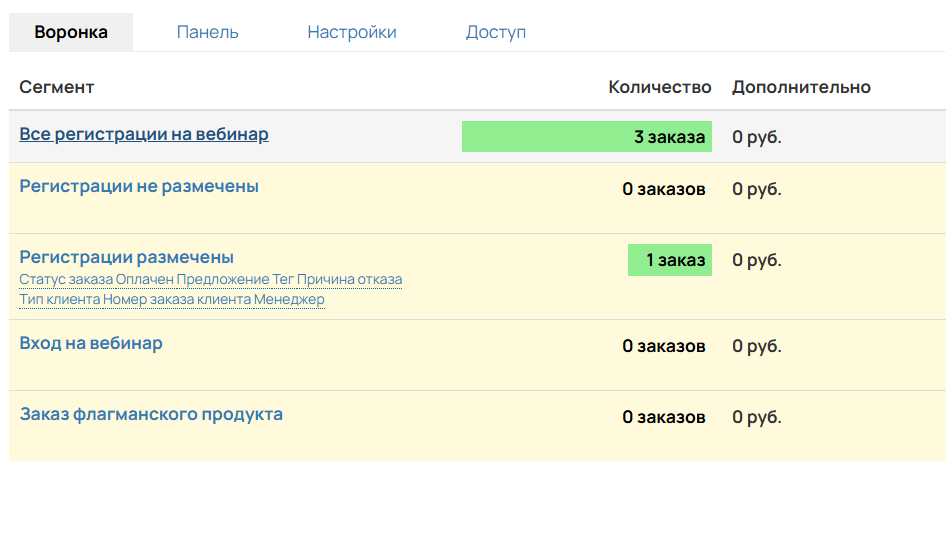Open the Номер заказа клиента link
946x540 pixels.
pos(177,299)
